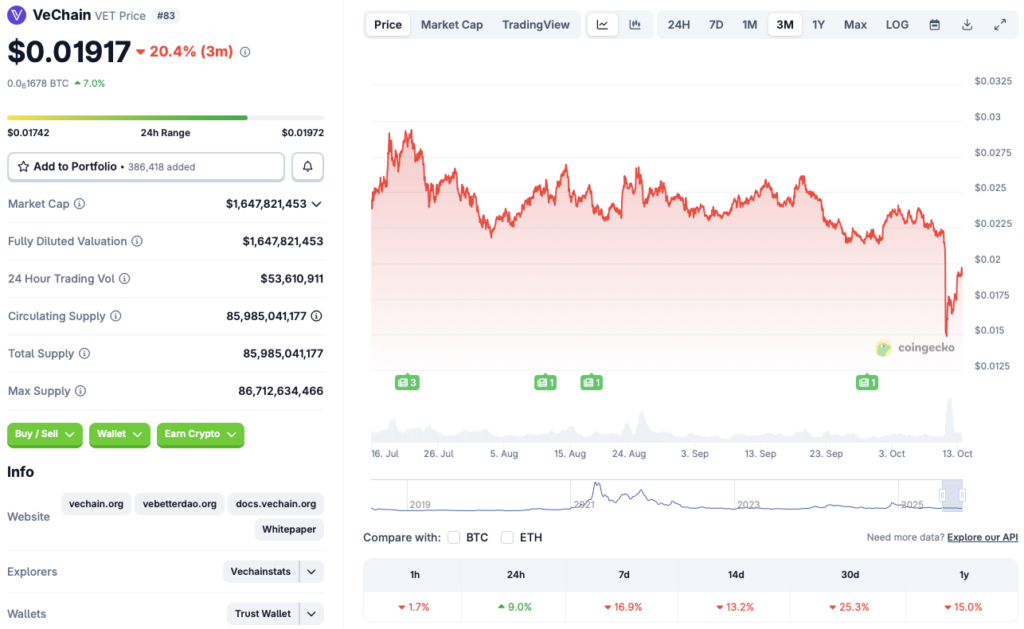
Task: Click the price alert bell icon
Action: point(307,167)
